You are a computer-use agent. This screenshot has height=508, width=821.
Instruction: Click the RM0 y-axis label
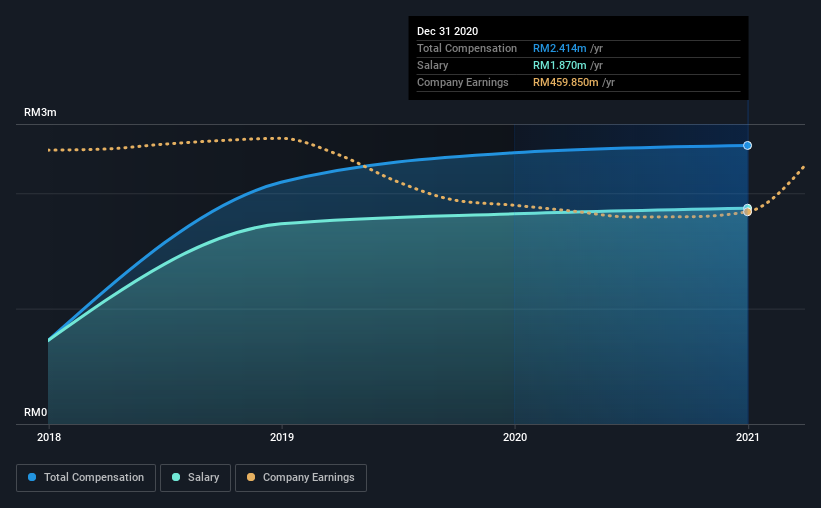pyautogui.click(x=36, y=413)
